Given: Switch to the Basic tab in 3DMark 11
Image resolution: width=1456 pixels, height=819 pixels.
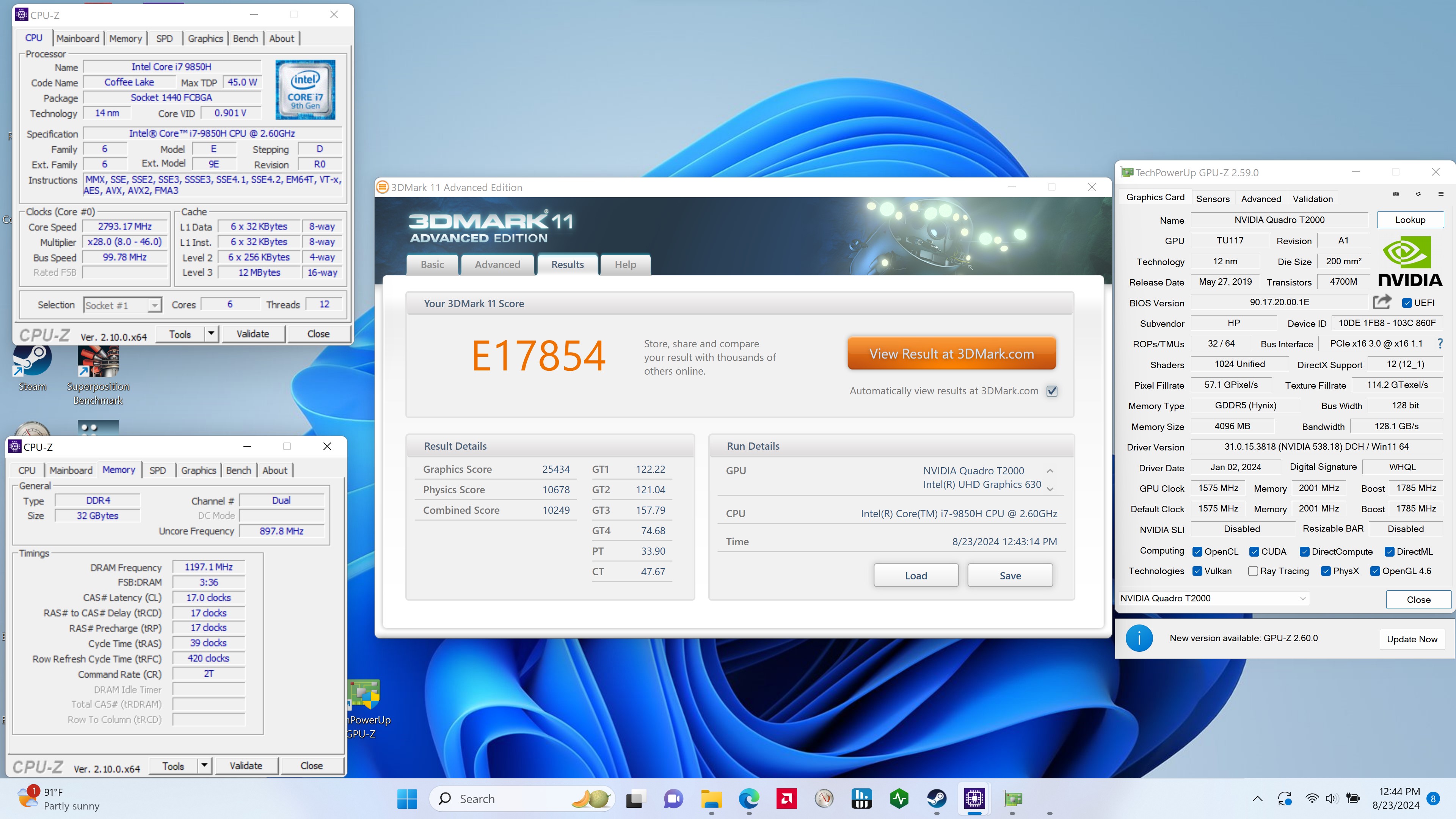Looking at the screenshot, I should tap(432, 265).
